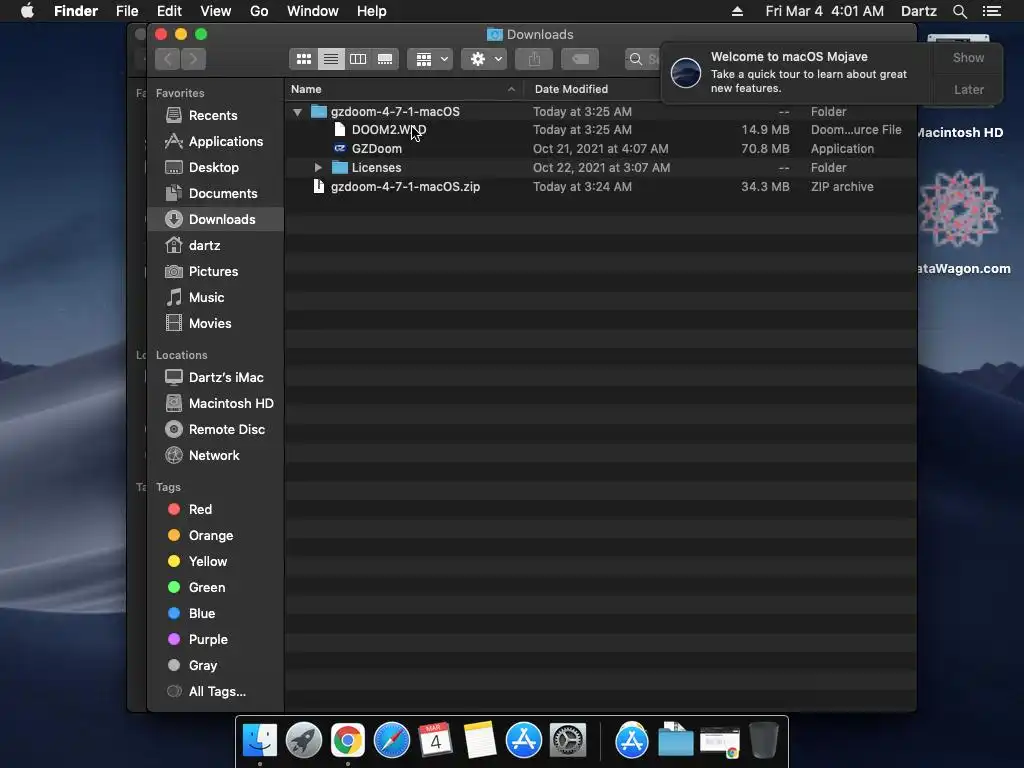1024x768 pixels.
Task: Click the Share toolbar button
Action: [x=534, y=59]
